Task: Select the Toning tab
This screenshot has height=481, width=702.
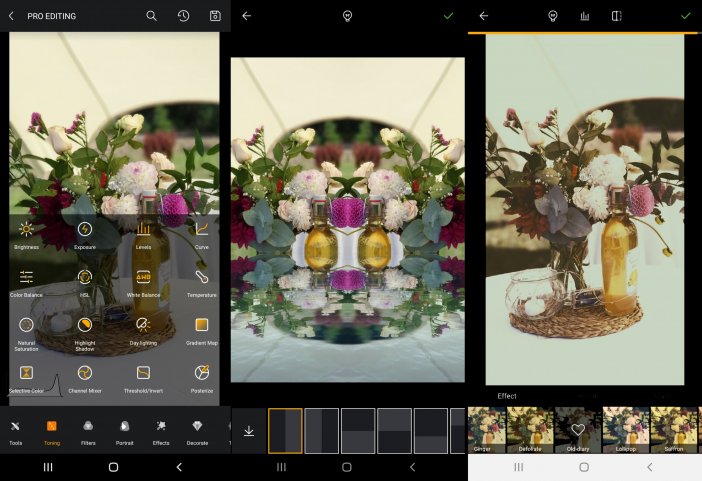Action: click(x=52, y=432)
